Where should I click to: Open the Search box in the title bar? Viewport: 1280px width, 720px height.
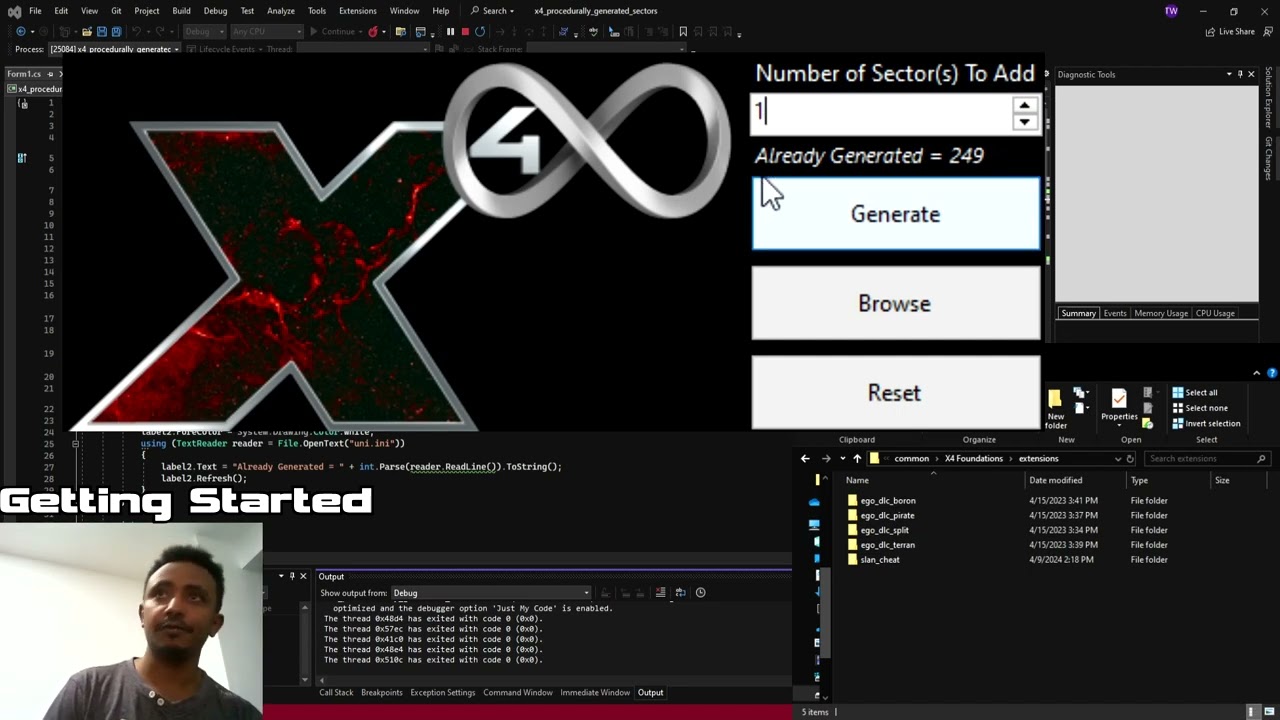pyautogui.click(x=493, y=11)
